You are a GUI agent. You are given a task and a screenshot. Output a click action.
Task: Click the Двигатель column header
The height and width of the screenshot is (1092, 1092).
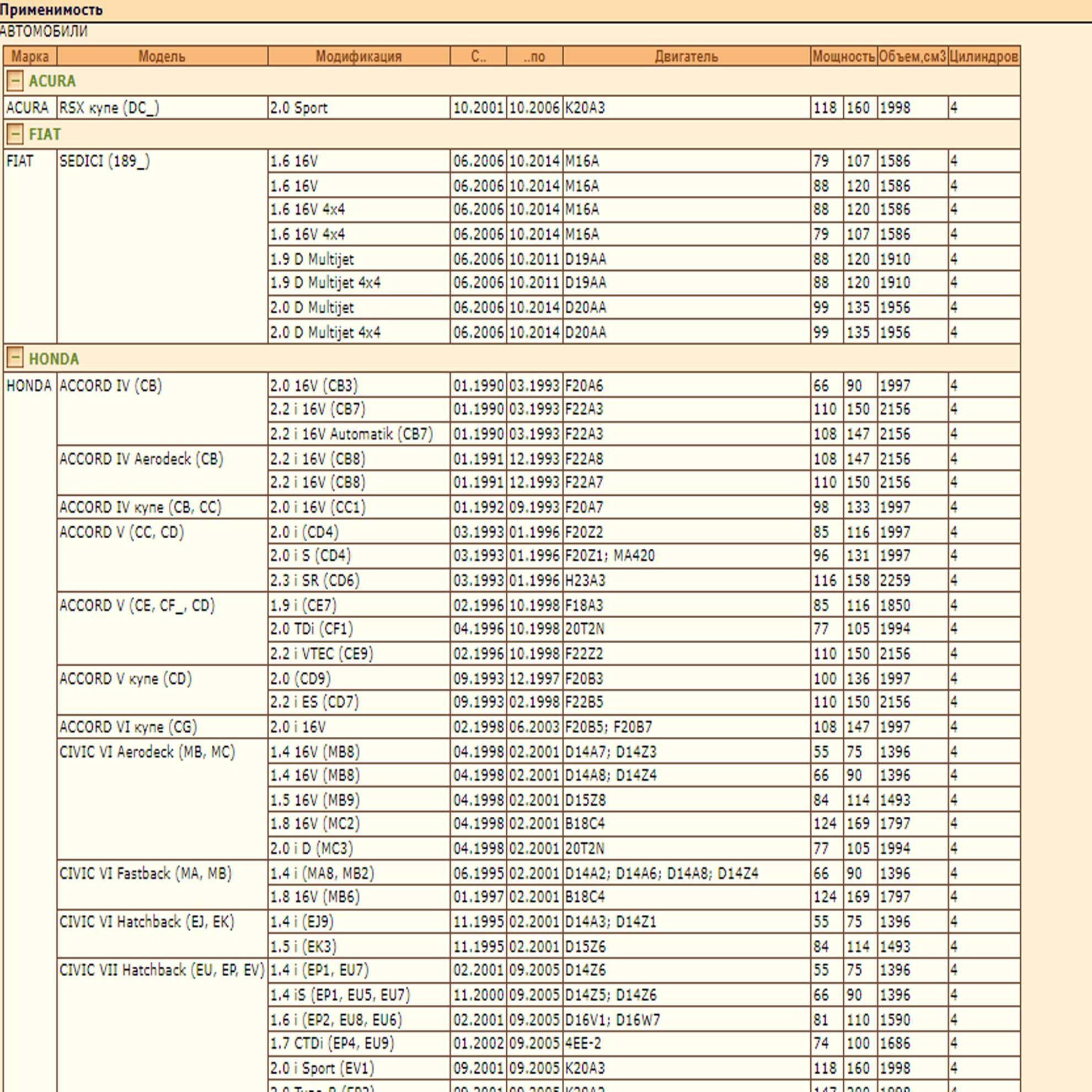(686, 56)
